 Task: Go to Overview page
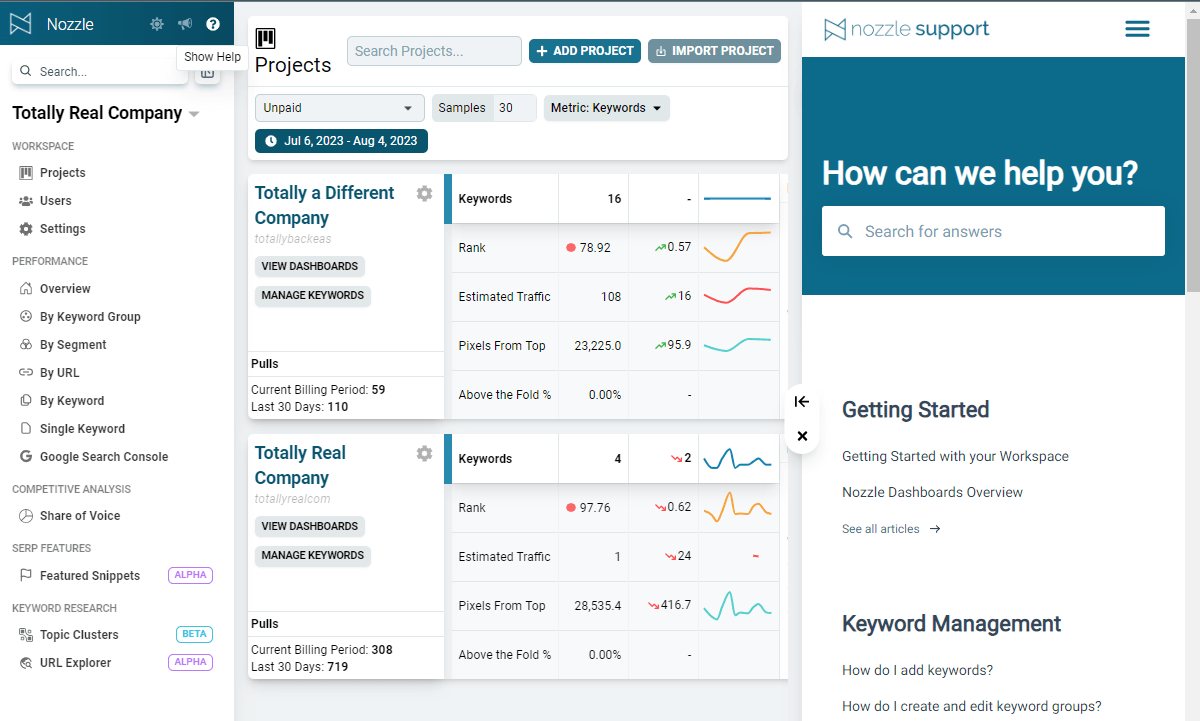point(65,289)
